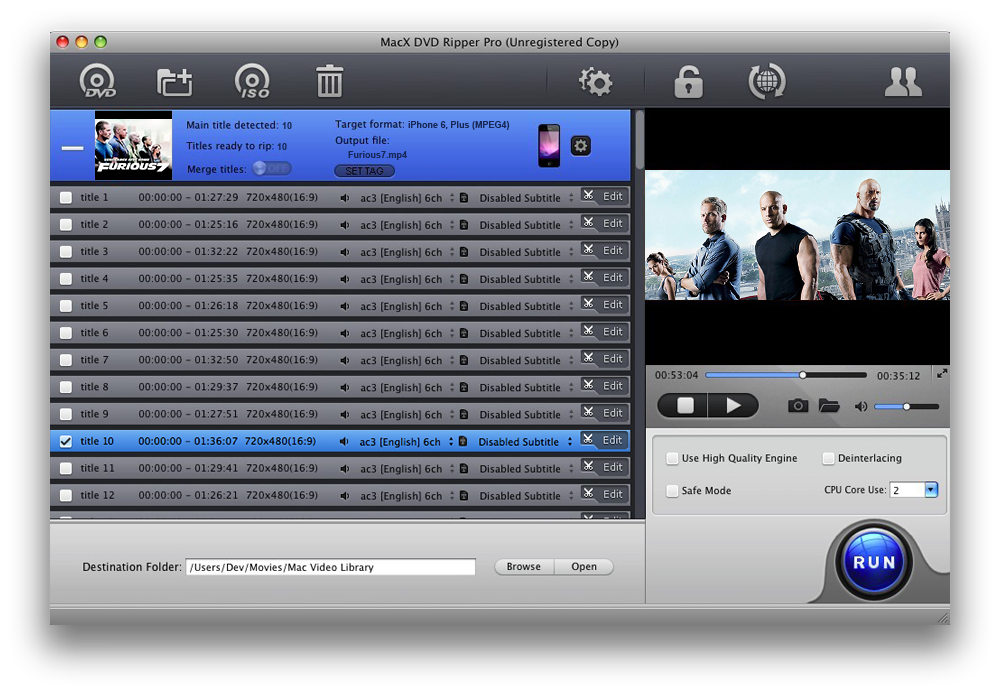
Task: Click the subtitle icon on title 12
Action: click(x=464, y=495)
